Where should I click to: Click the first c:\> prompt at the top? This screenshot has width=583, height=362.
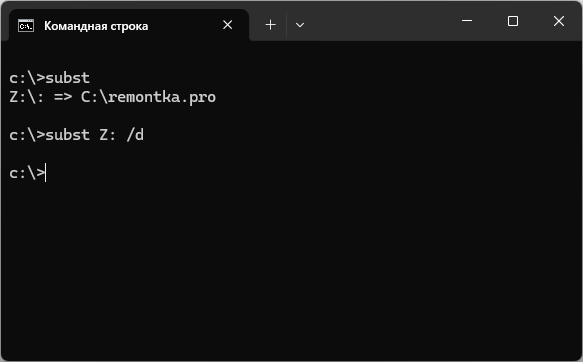27,78
